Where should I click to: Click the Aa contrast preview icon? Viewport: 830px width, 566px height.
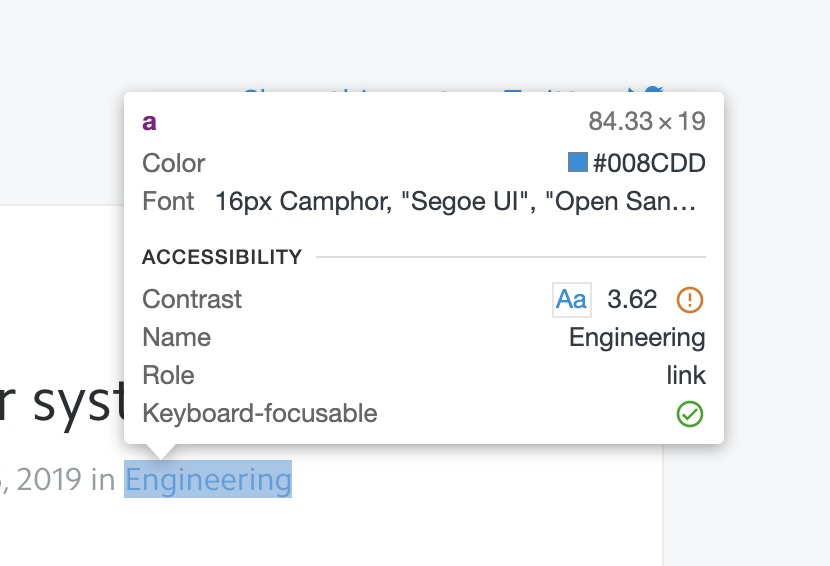(x=571, y=299)
